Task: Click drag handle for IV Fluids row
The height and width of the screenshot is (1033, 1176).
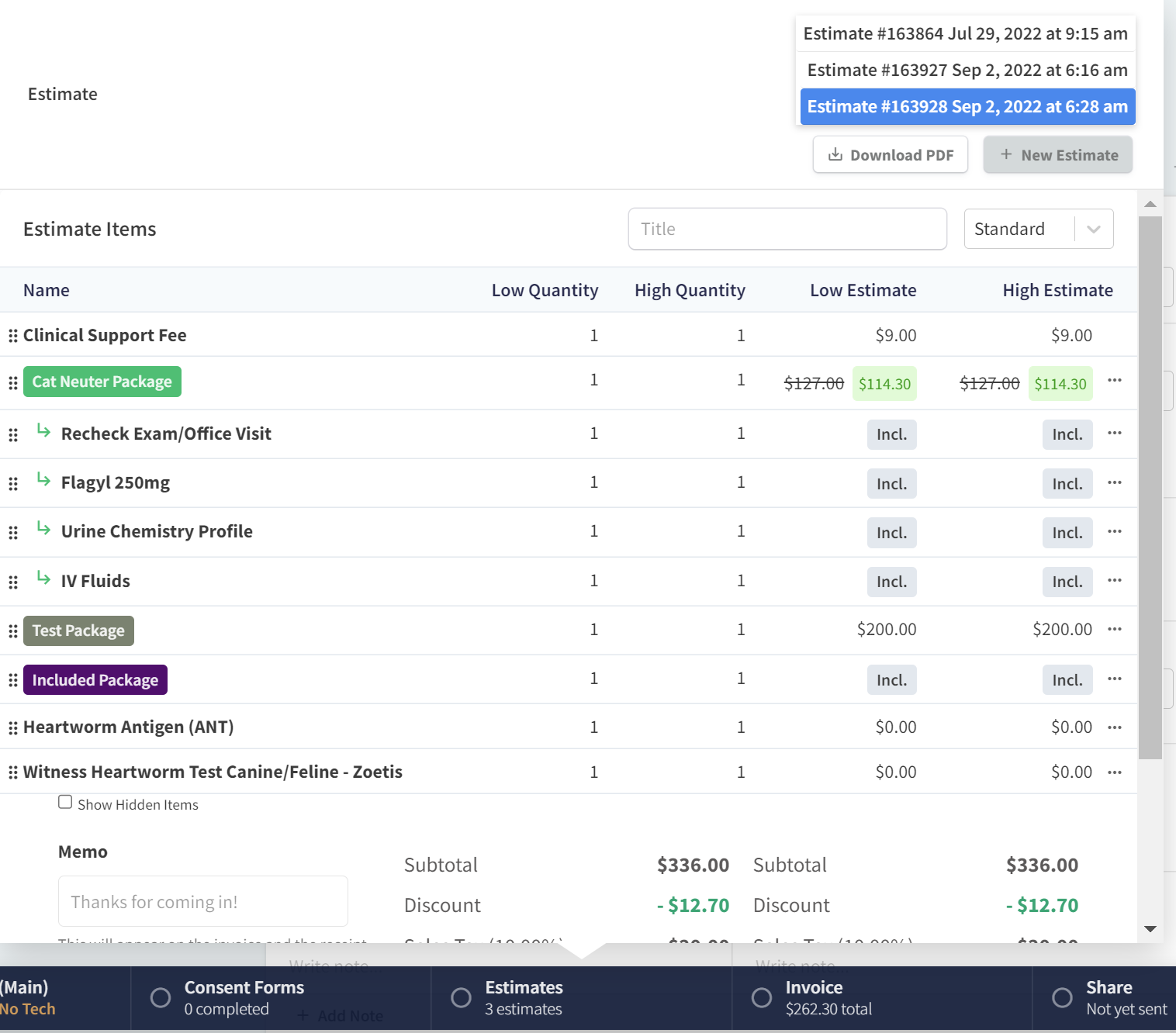Action: [x=12, y=582]
